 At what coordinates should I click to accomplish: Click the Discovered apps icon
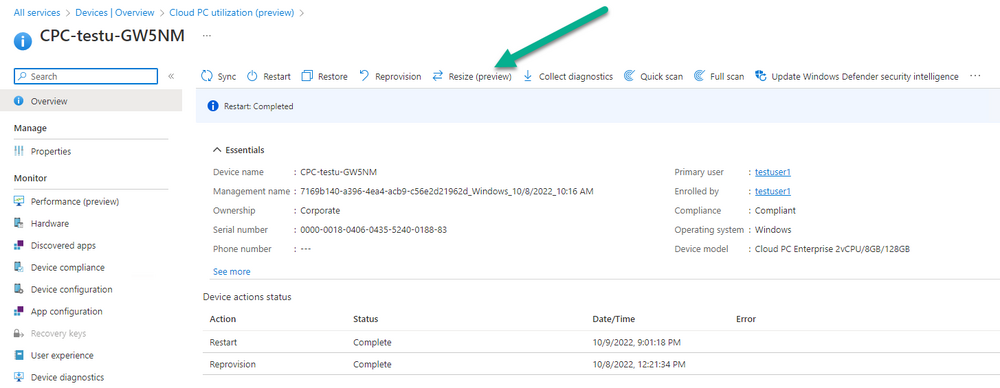[x=19, y=246]
